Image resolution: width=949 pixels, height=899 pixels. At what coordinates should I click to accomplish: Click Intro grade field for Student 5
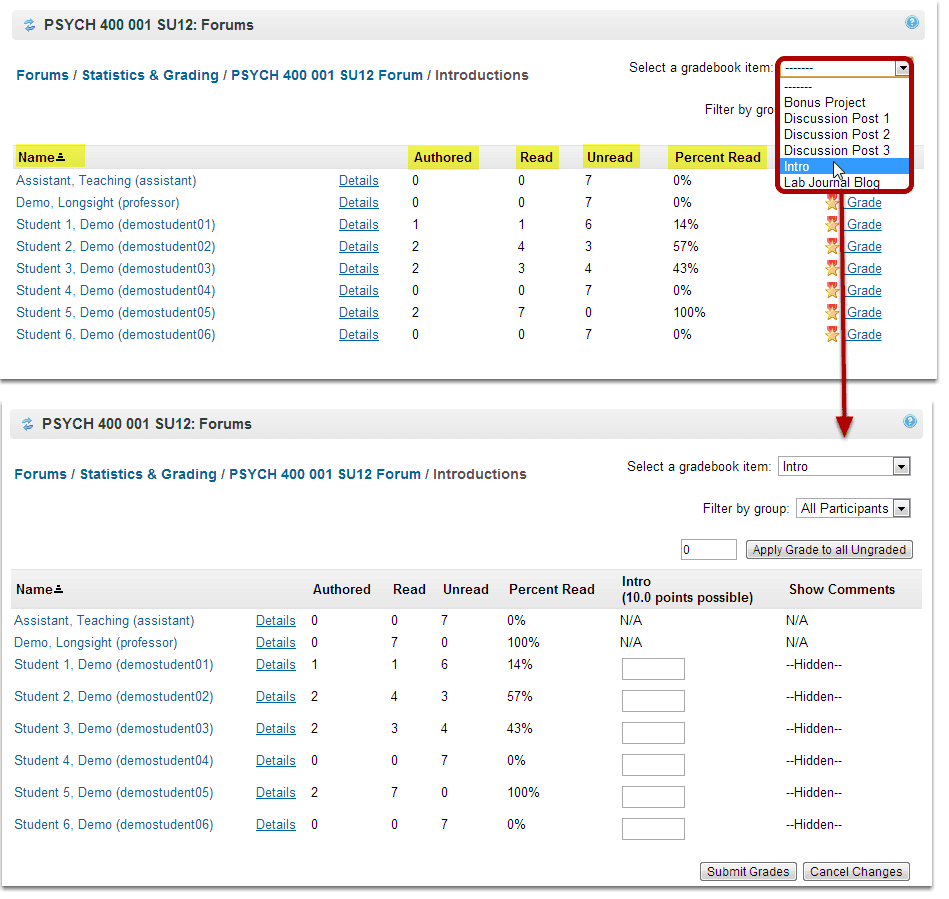653,797
